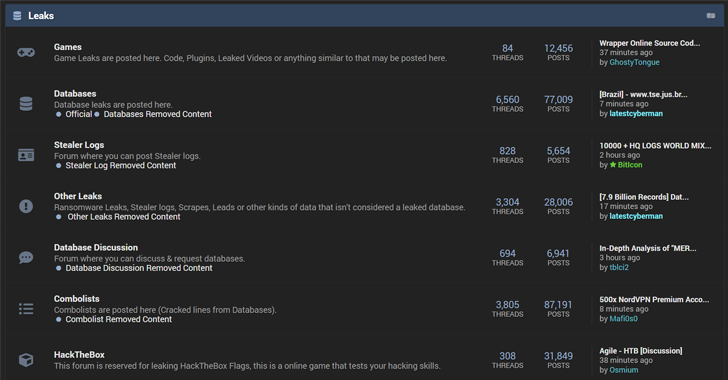
Task: Click the Stealer Logs ID card icon
Action: coord(26,155)
